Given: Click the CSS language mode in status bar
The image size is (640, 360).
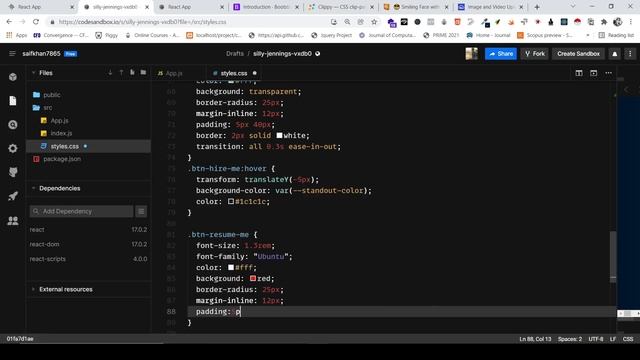Looking at the screenshot, I should [x=628, y=339].
